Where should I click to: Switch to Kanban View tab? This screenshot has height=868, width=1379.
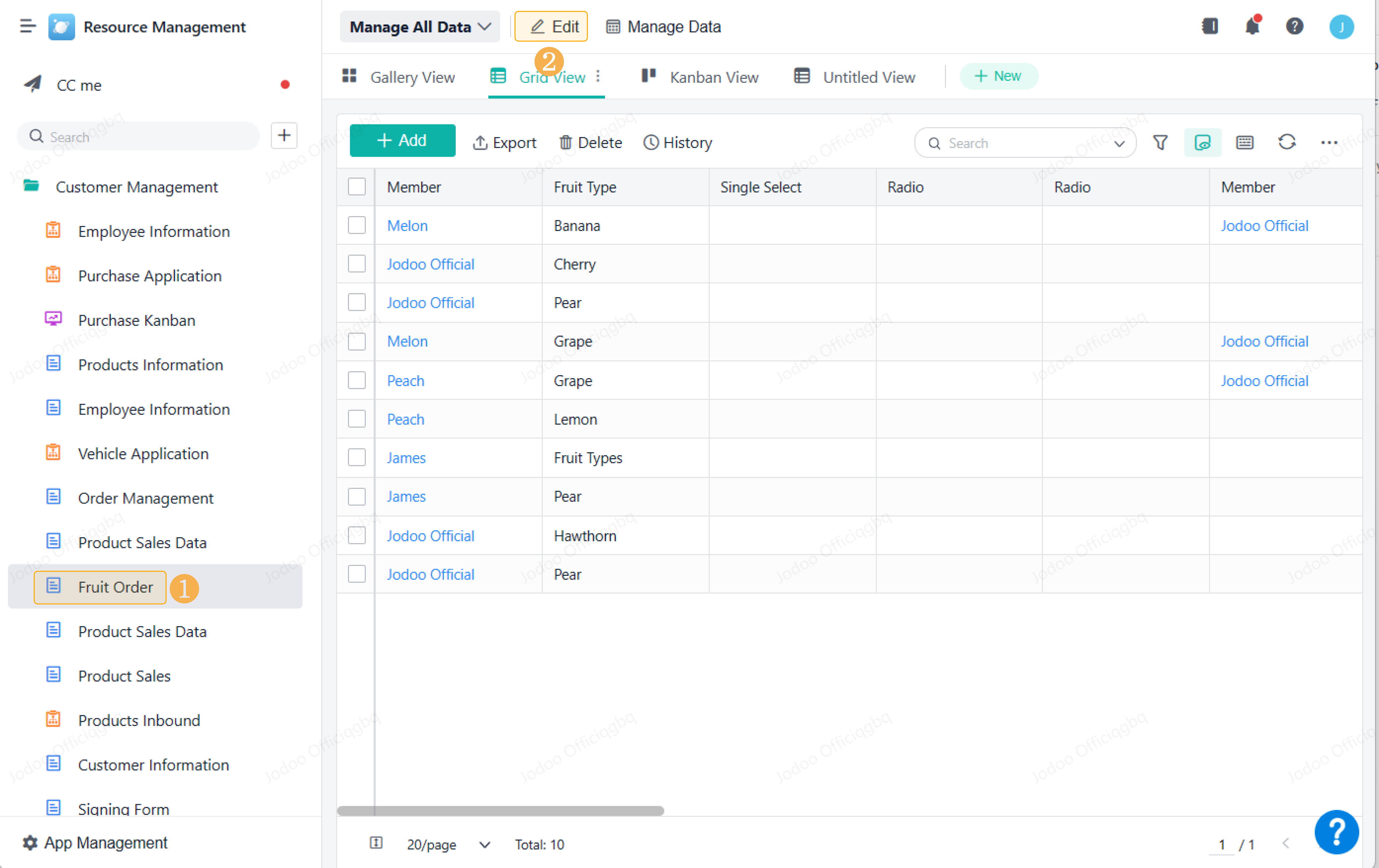tap(700, 77)
